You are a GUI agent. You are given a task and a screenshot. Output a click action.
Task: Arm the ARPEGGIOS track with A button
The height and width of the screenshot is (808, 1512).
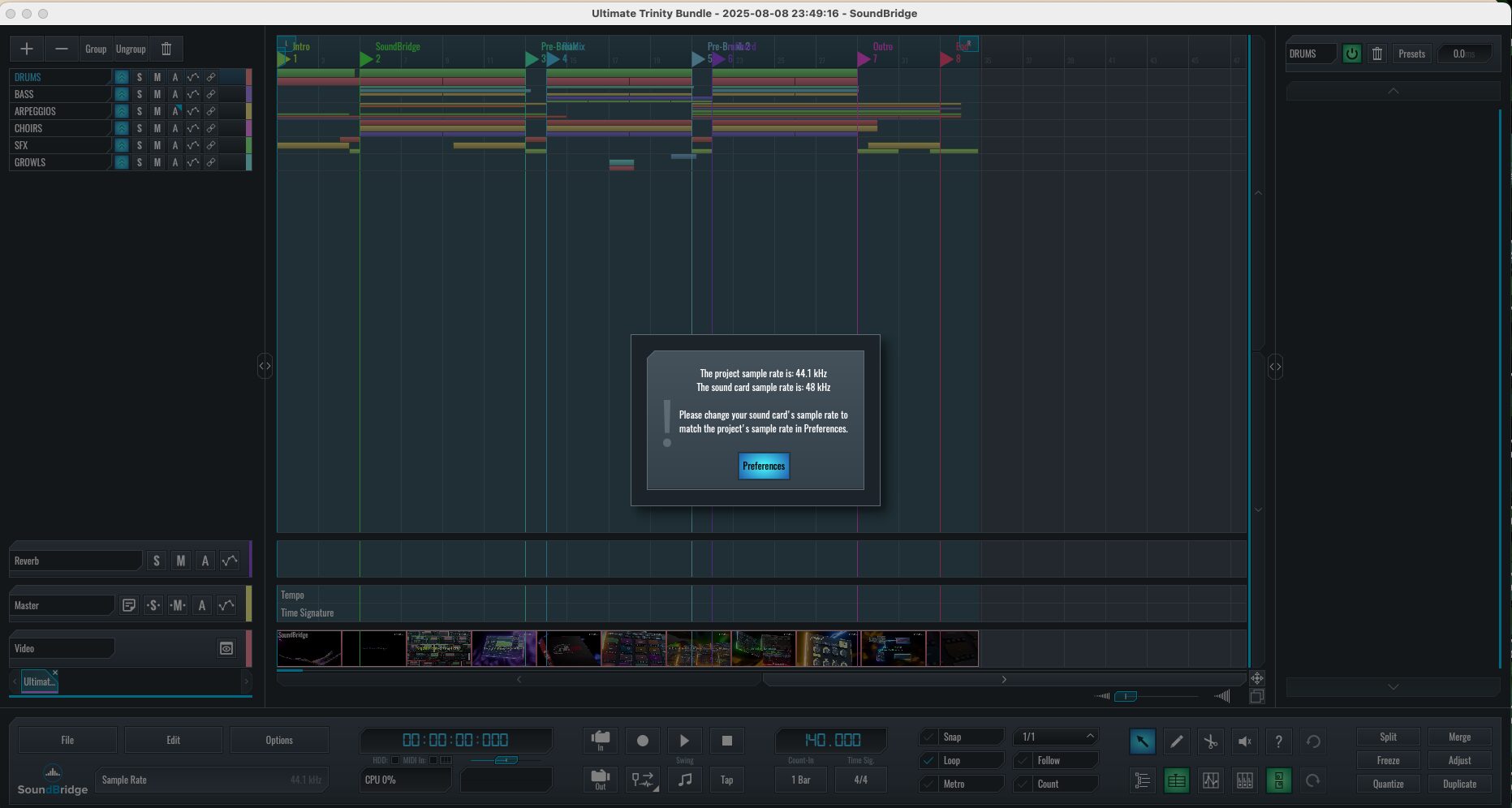pyautogui.click(x=174, y=111)
